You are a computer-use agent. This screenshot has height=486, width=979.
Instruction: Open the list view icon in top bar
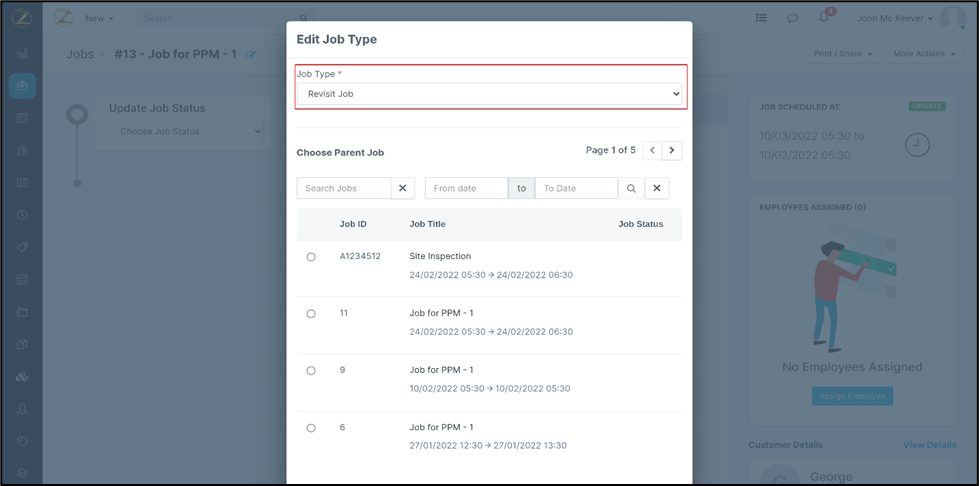(x=761, y=18)
